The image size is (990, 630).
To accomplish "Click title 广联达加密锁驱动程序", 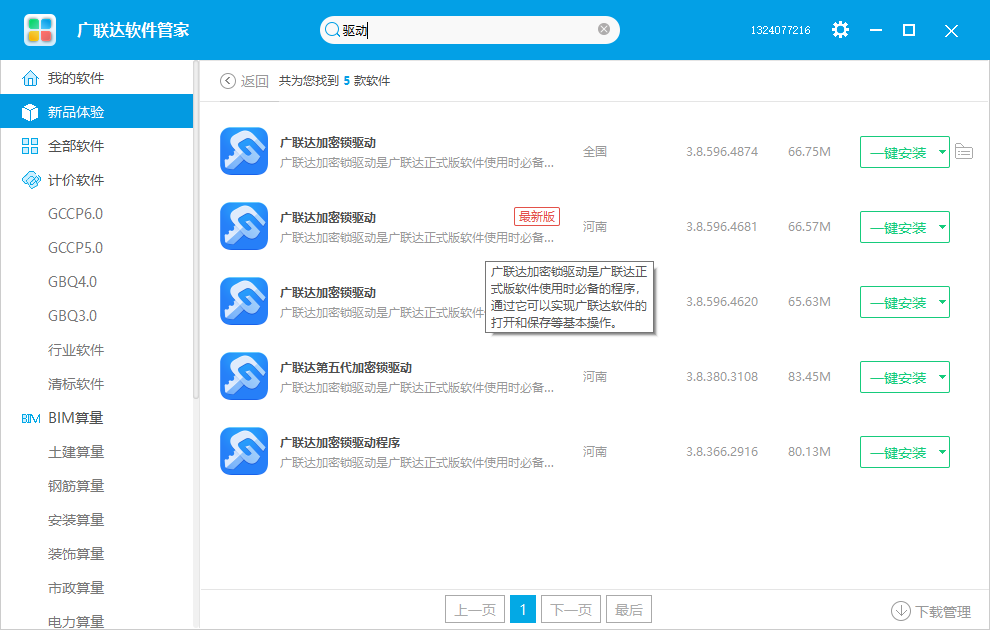I will (340, 443).
